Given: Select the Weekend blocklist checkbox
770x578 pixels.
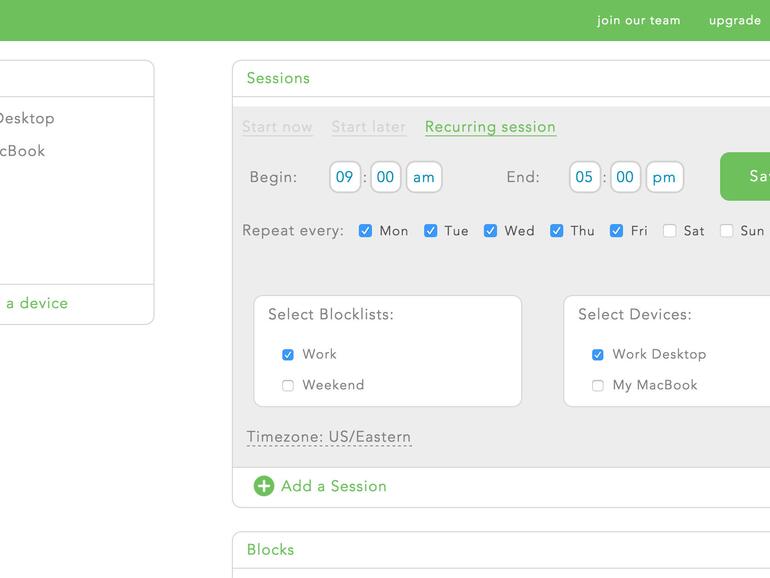Looking at the screenshot, I should (x=288, y=385).
